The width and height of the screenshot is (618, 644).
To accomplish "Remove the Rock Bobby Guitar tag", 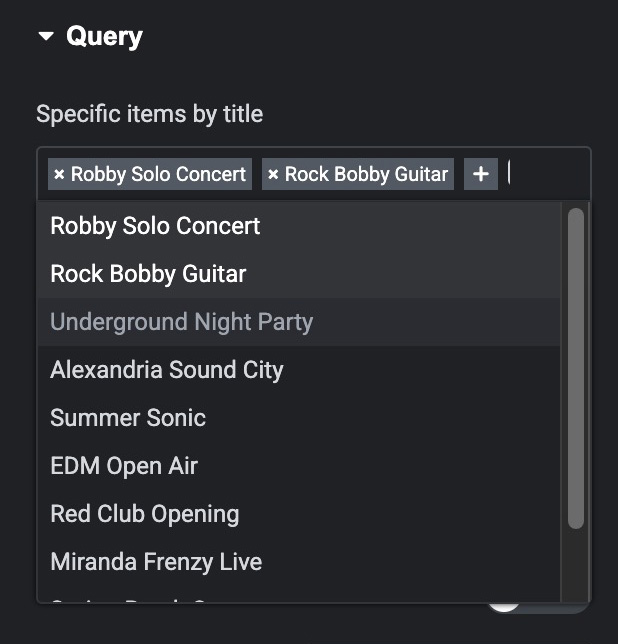I will coord(273,175).
